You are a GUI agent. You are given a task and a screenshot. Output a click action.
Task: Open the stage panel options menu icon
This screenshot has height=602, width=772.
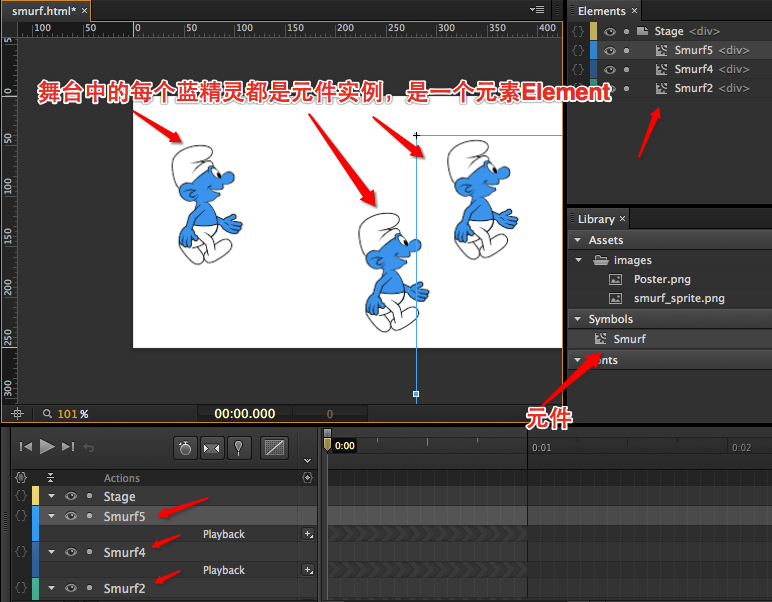coord(537,10)
